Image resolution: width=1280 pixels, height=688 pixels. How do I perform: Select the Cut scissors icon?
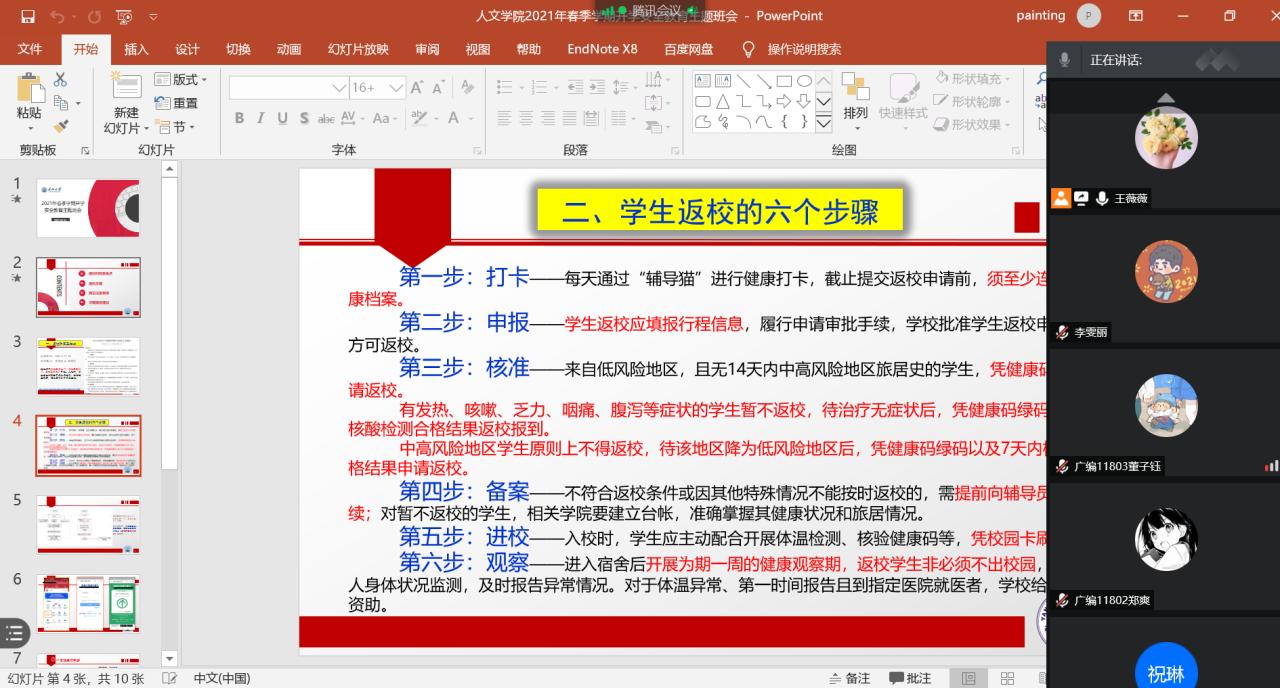[x=61, y=80]
